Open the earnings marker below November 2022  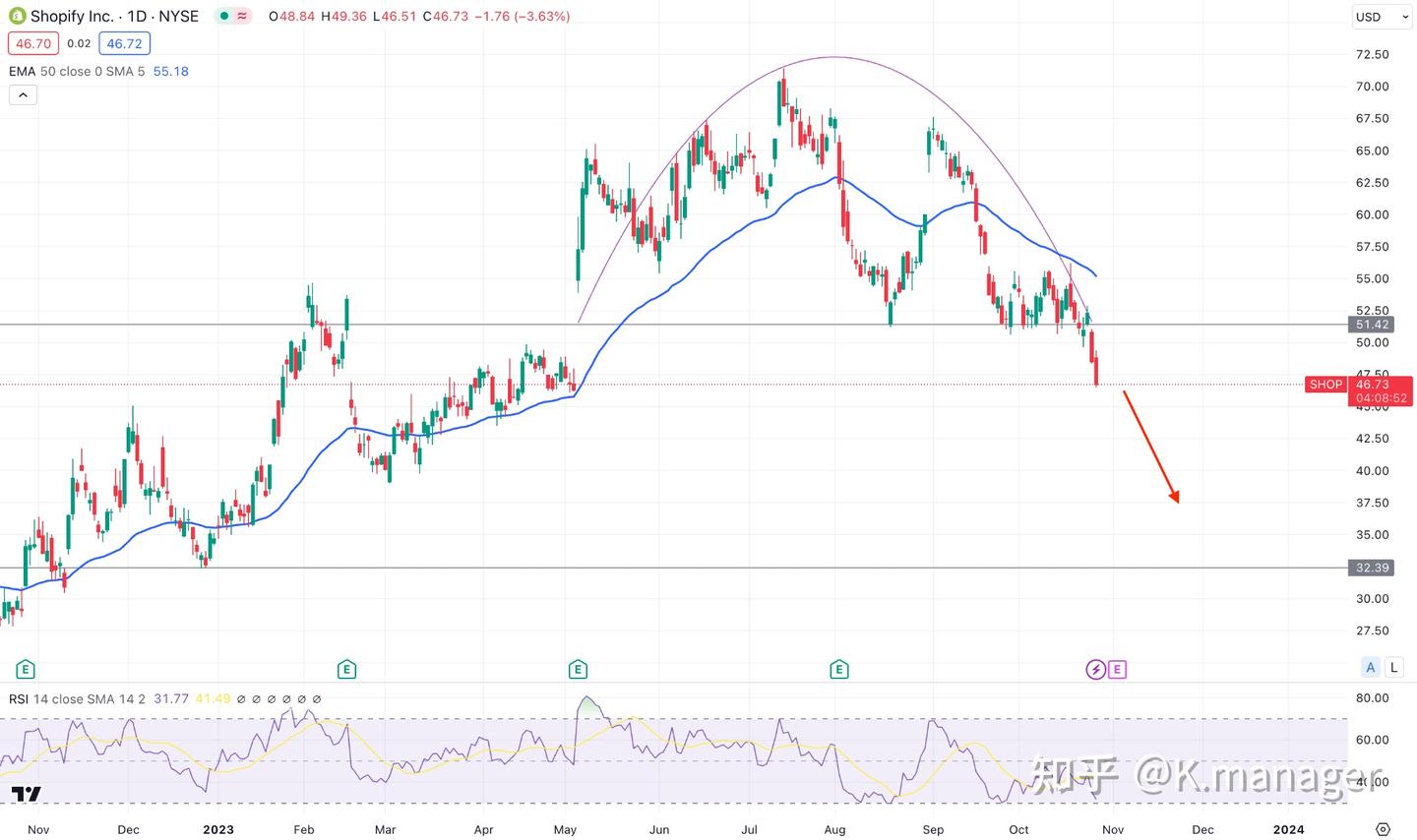(26, 670)
